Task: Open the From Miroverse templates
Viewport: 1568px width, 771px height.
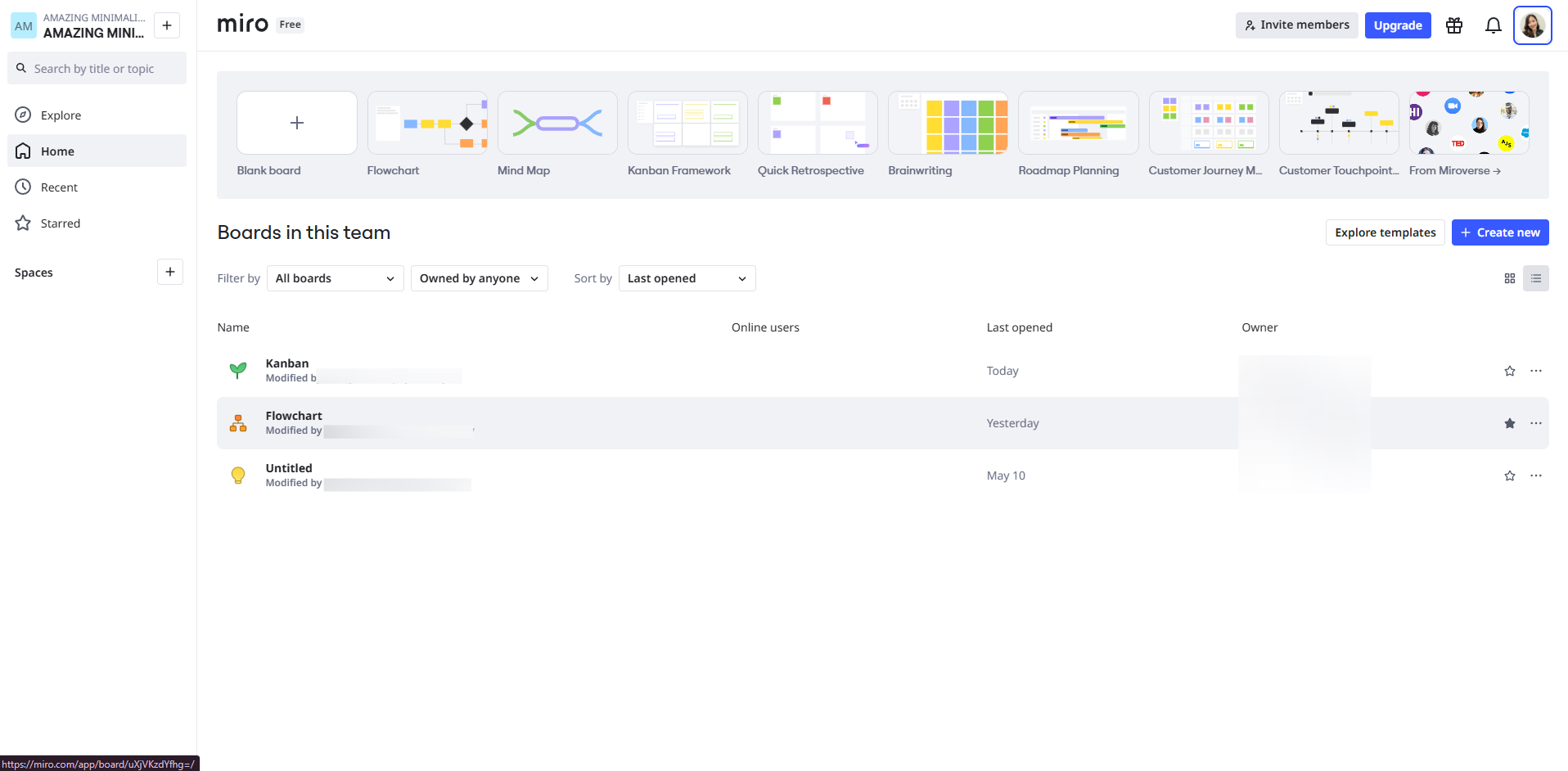Action: coord(1469,123)
